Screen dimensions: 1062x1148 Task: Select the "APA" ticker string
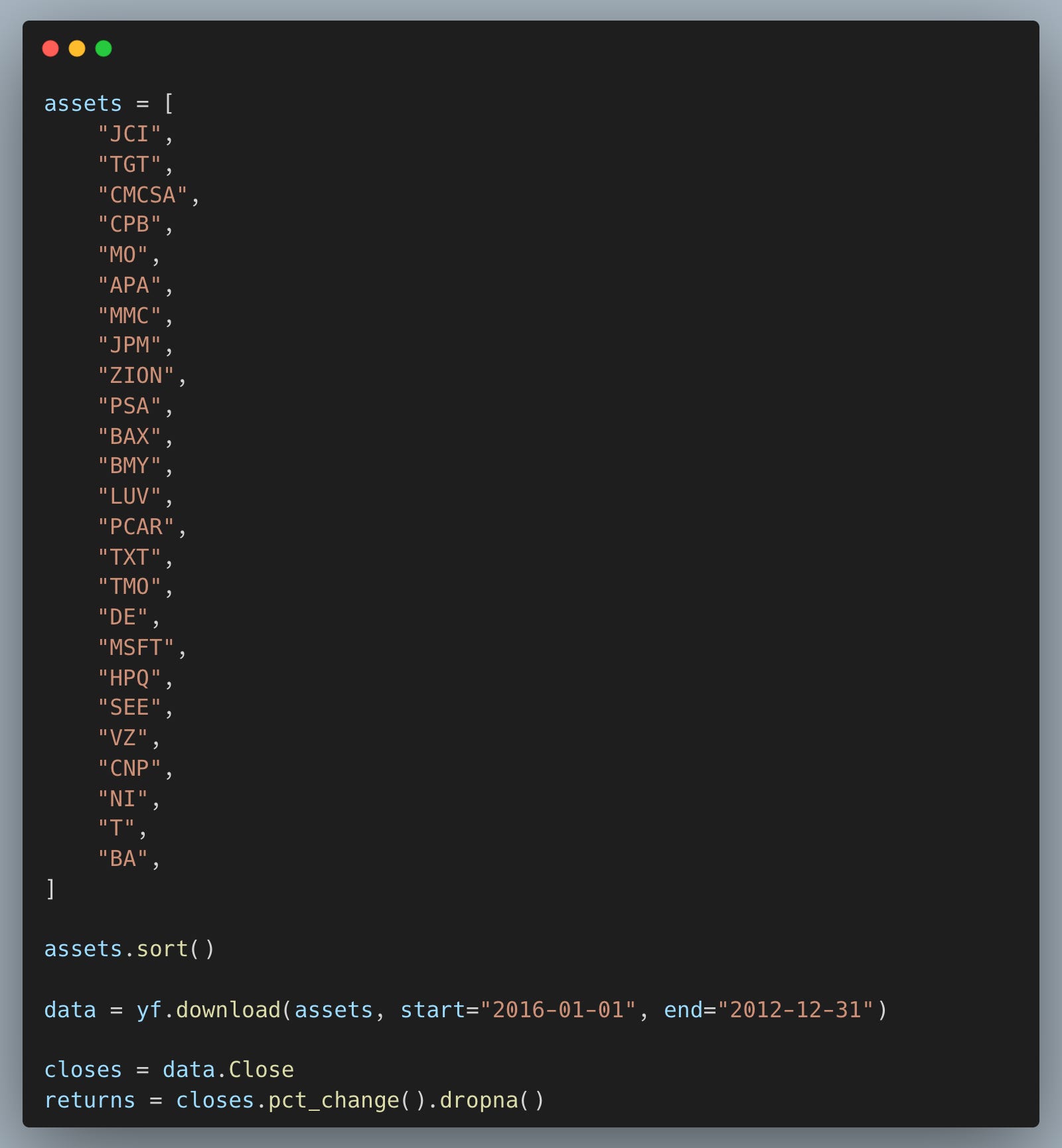[129, 285]
